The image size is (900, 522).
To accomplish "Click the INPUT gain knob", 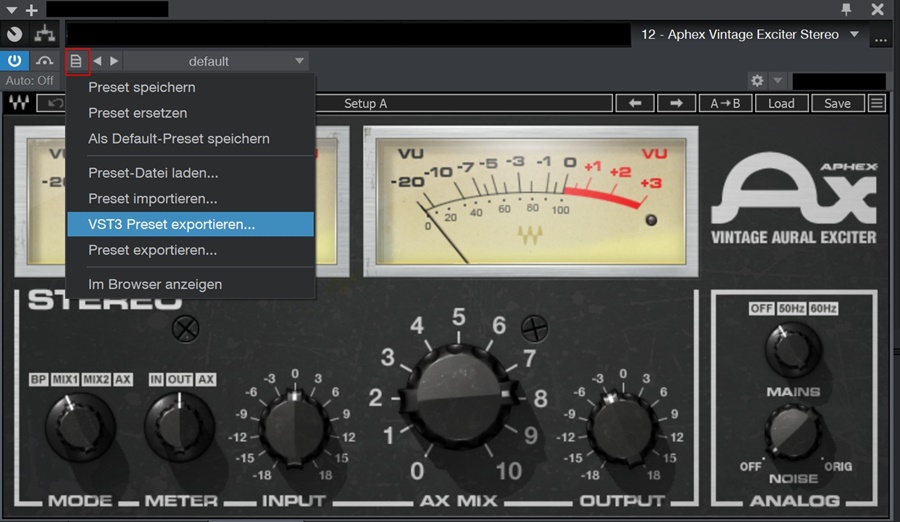I will [x=294, y=428].
